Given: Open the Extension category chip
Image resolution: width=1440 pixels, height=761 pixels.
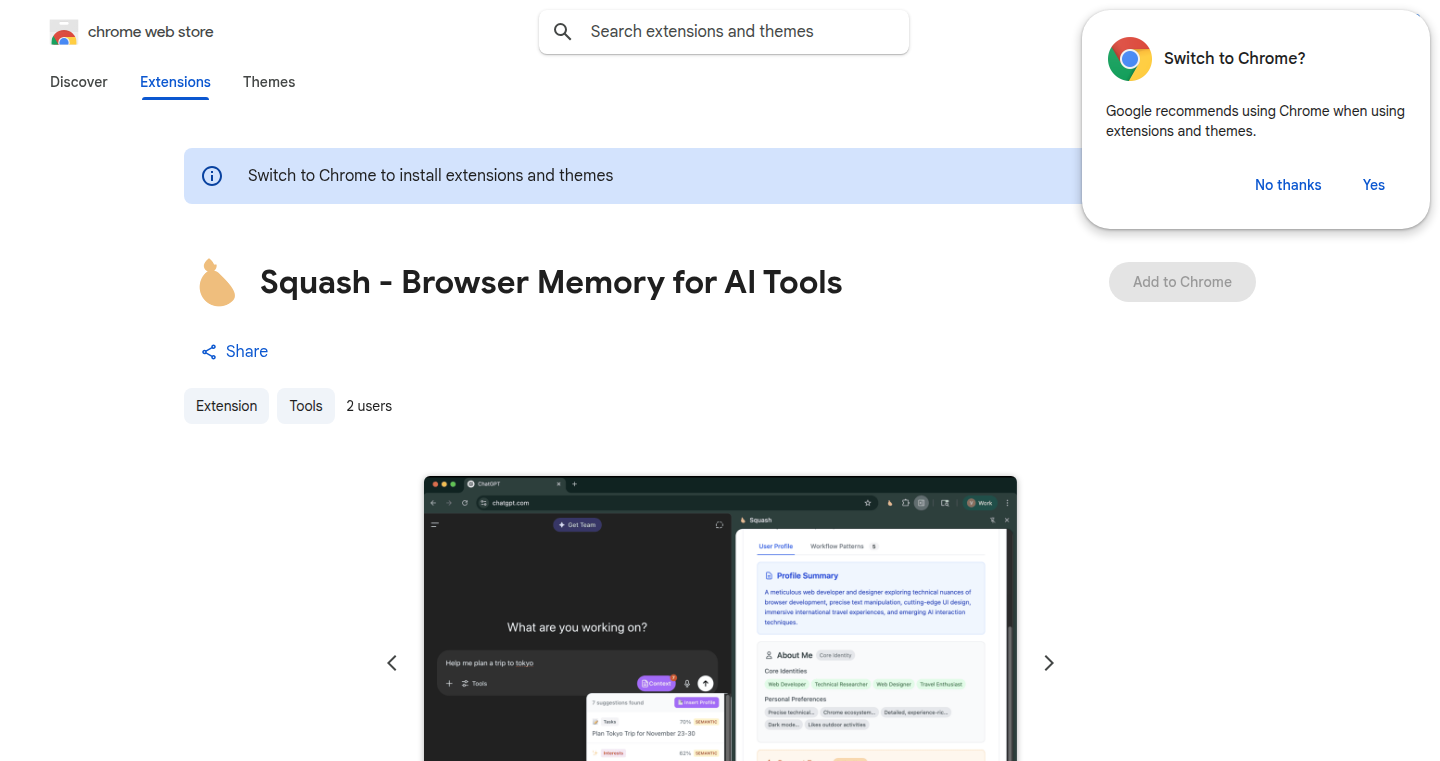Looking at the screenshot, I should click(x=226, y=406).
